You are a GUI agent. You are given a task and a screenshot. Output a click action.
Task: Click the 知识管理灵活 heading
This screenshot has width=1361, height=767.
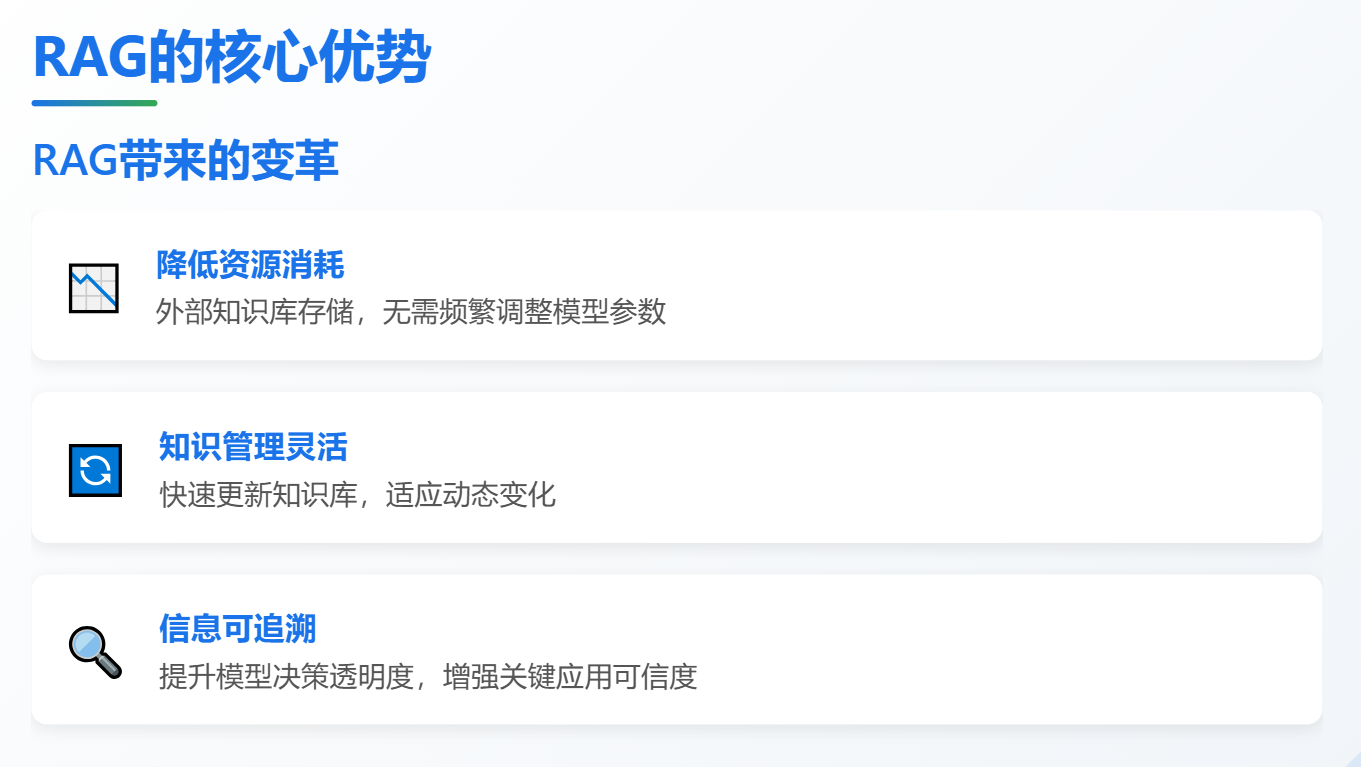pos(253,447)
